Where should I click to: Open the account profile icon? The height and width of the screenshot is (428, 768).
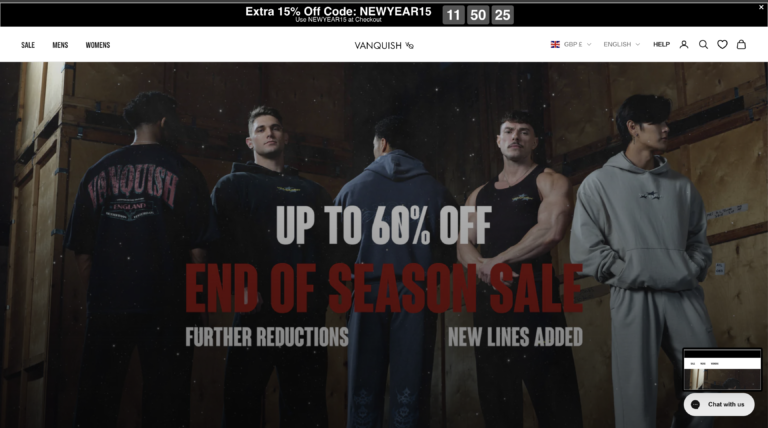tap(684, 45)
